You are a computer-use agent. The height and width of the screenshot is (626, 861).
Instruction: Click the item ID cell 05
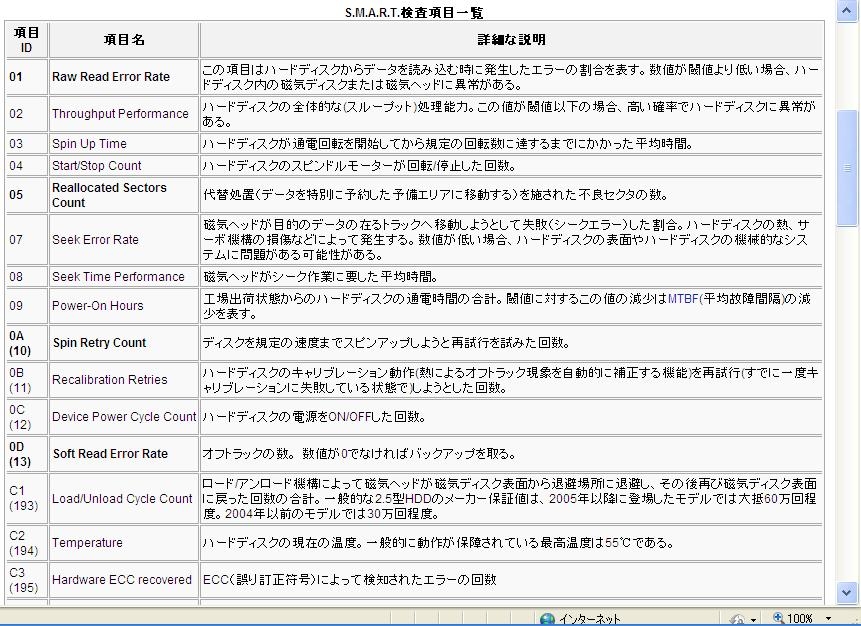click(x=26, y=195)
